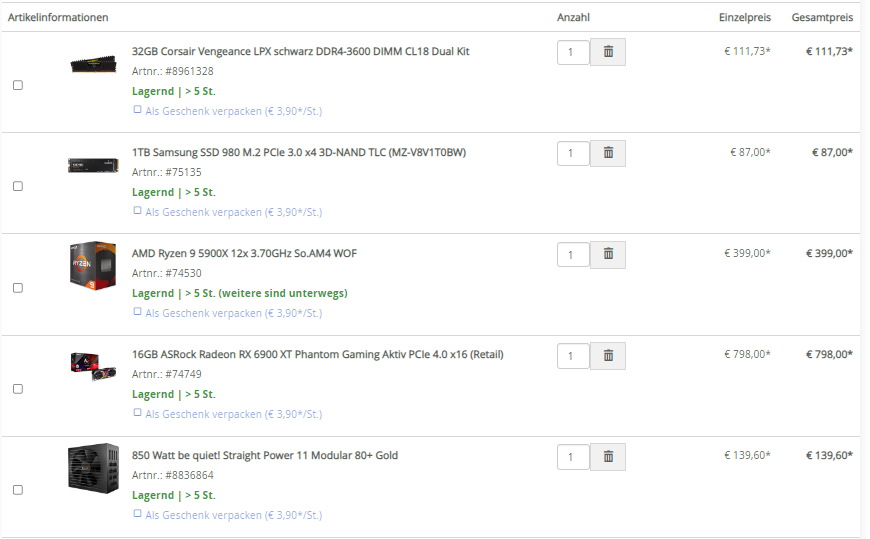Remove be quiet! Straight Power 11 using trash icon
The width and height of the screenshot is (870, 539).
[x=608, y=457]
